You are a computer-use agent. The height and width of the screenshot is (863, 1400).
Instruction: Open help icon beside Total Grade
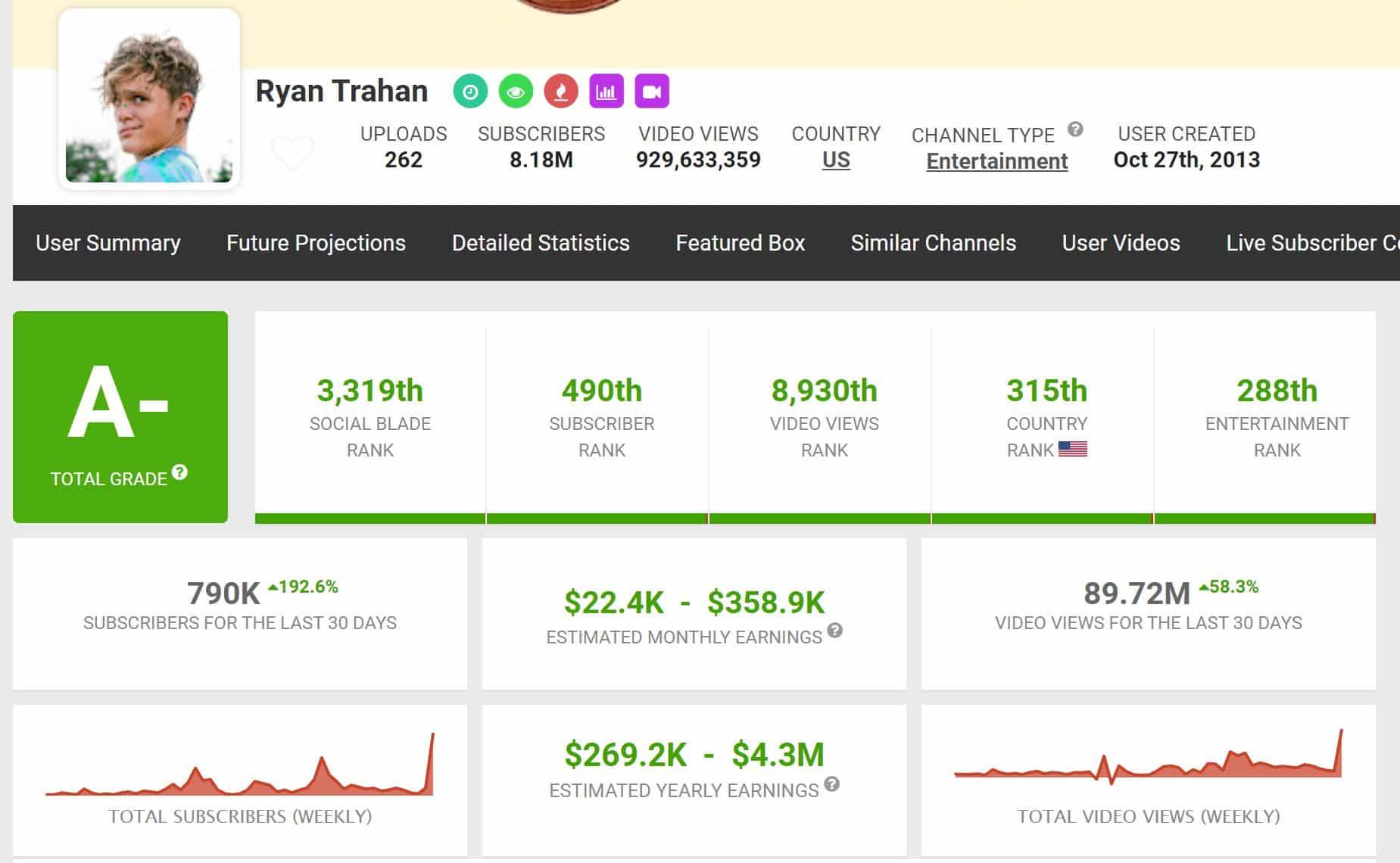click(179, 472)
